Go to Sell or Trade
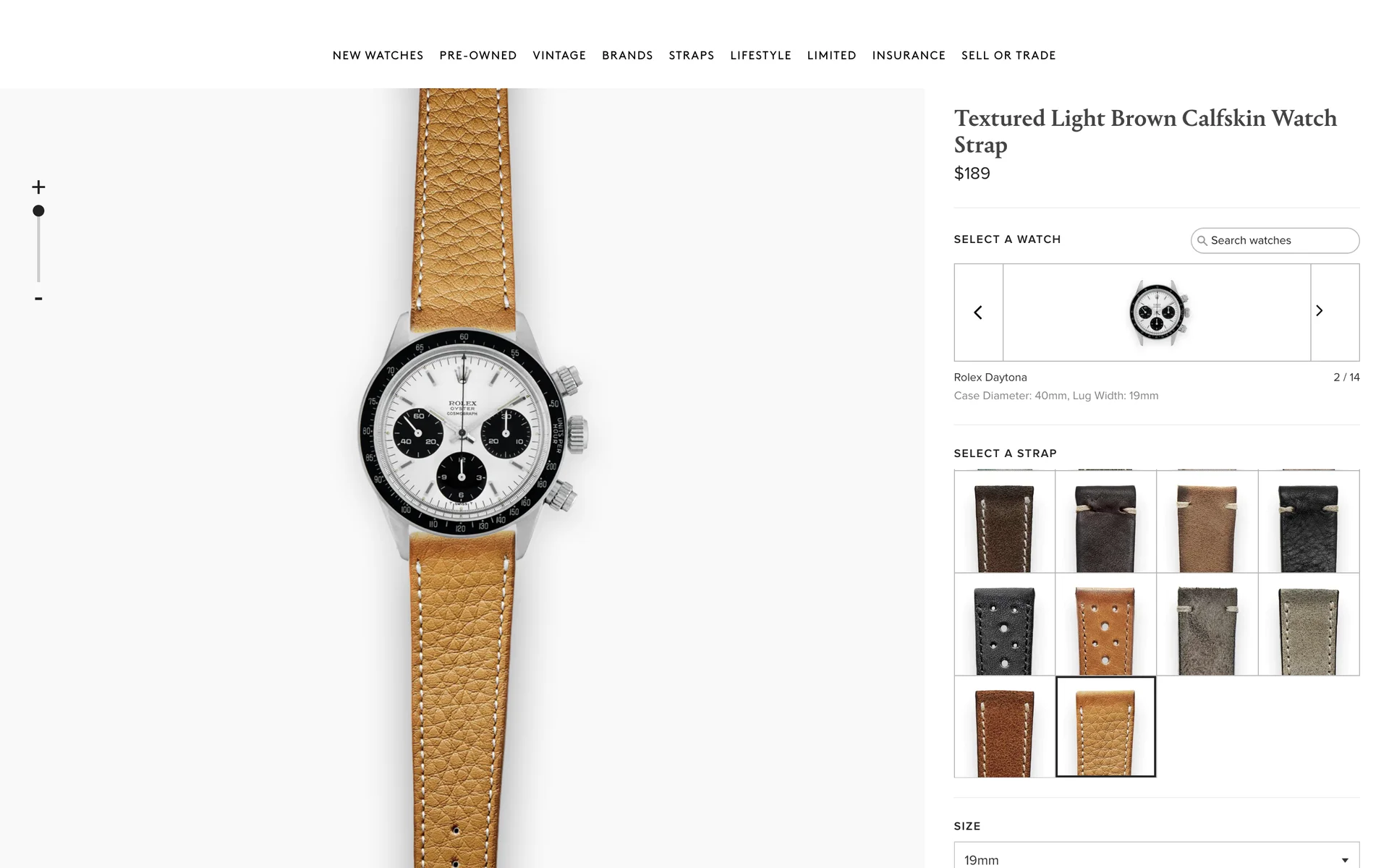The width and height of the screenshot is (1389, 868). [1008, 56]
